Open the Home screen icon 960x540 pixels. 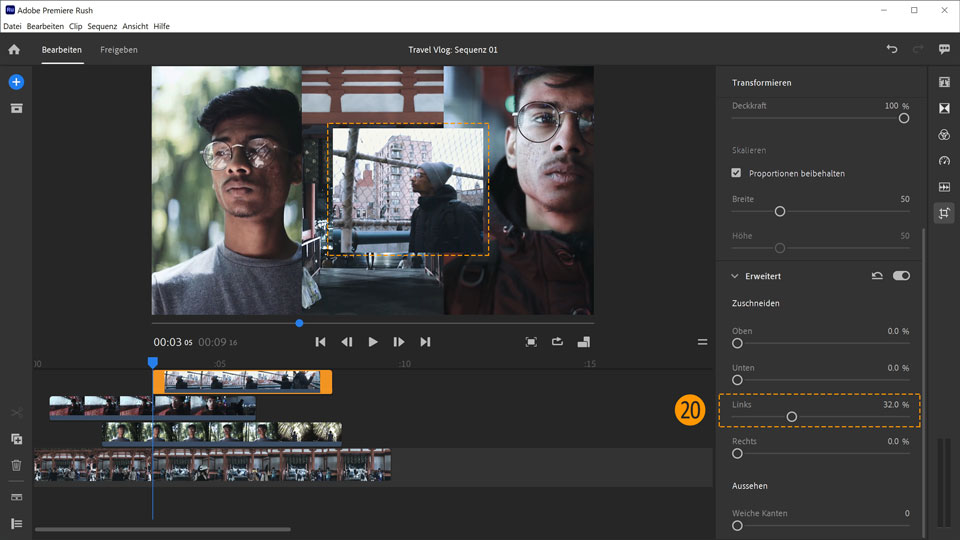14,49
